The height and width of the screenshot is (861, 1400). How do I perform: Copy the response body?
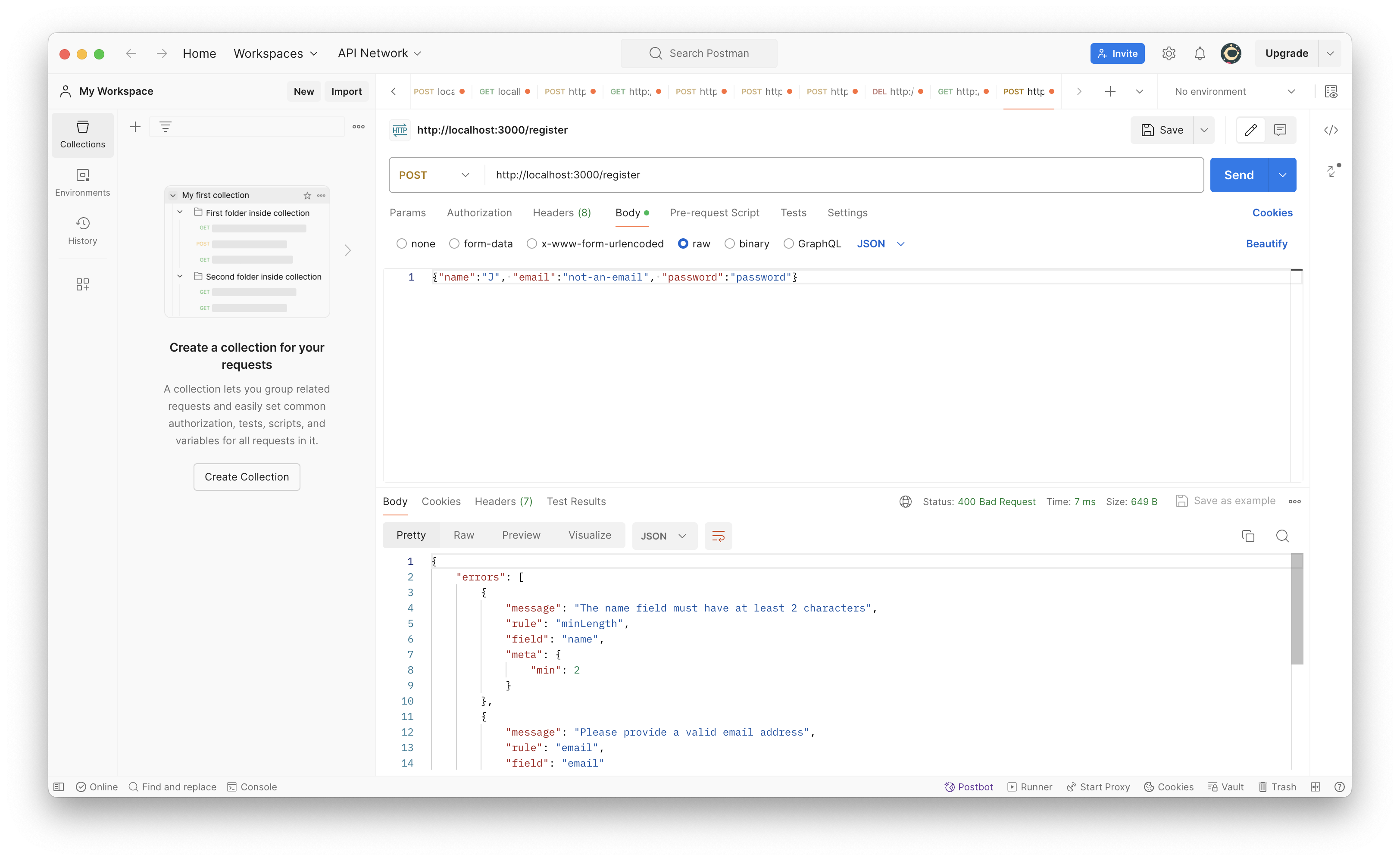click(x=1248, y=536)
